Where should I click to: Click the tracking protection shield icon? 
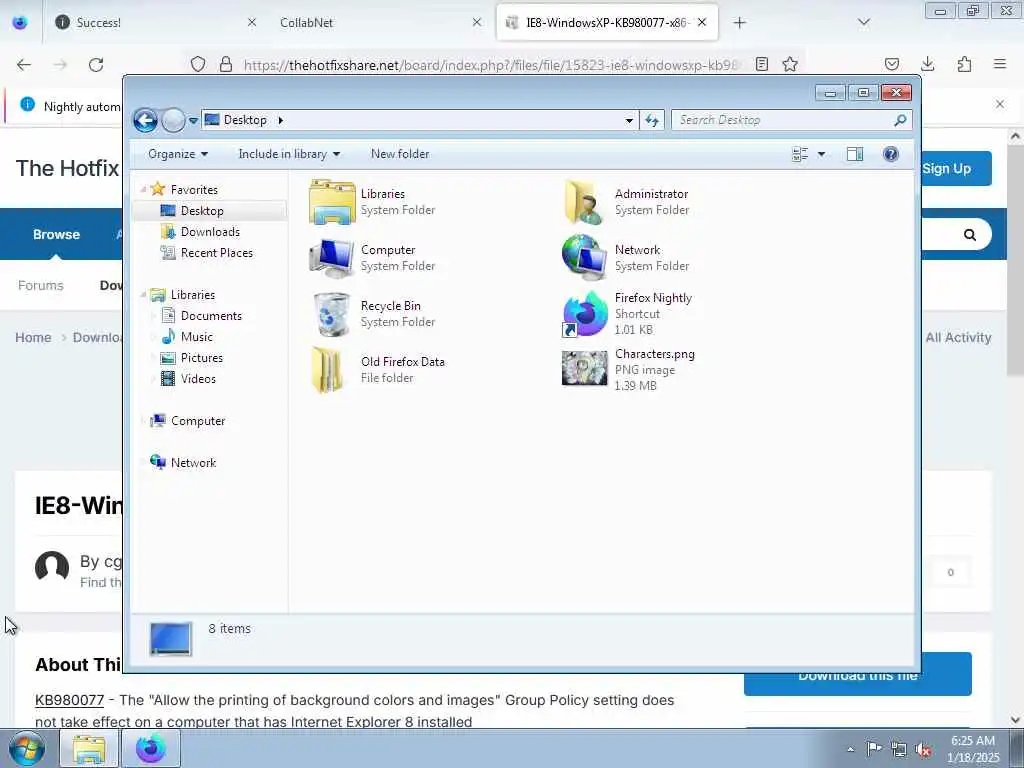click(x=198, y=65)
